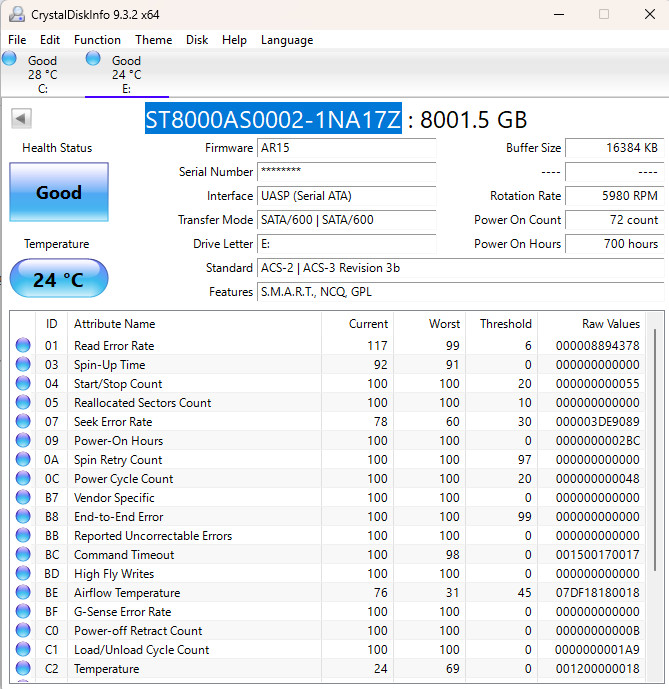The height and width of the screenshot is (689, 669).
Task: Open the Theme menu
Action: [153, 40]
